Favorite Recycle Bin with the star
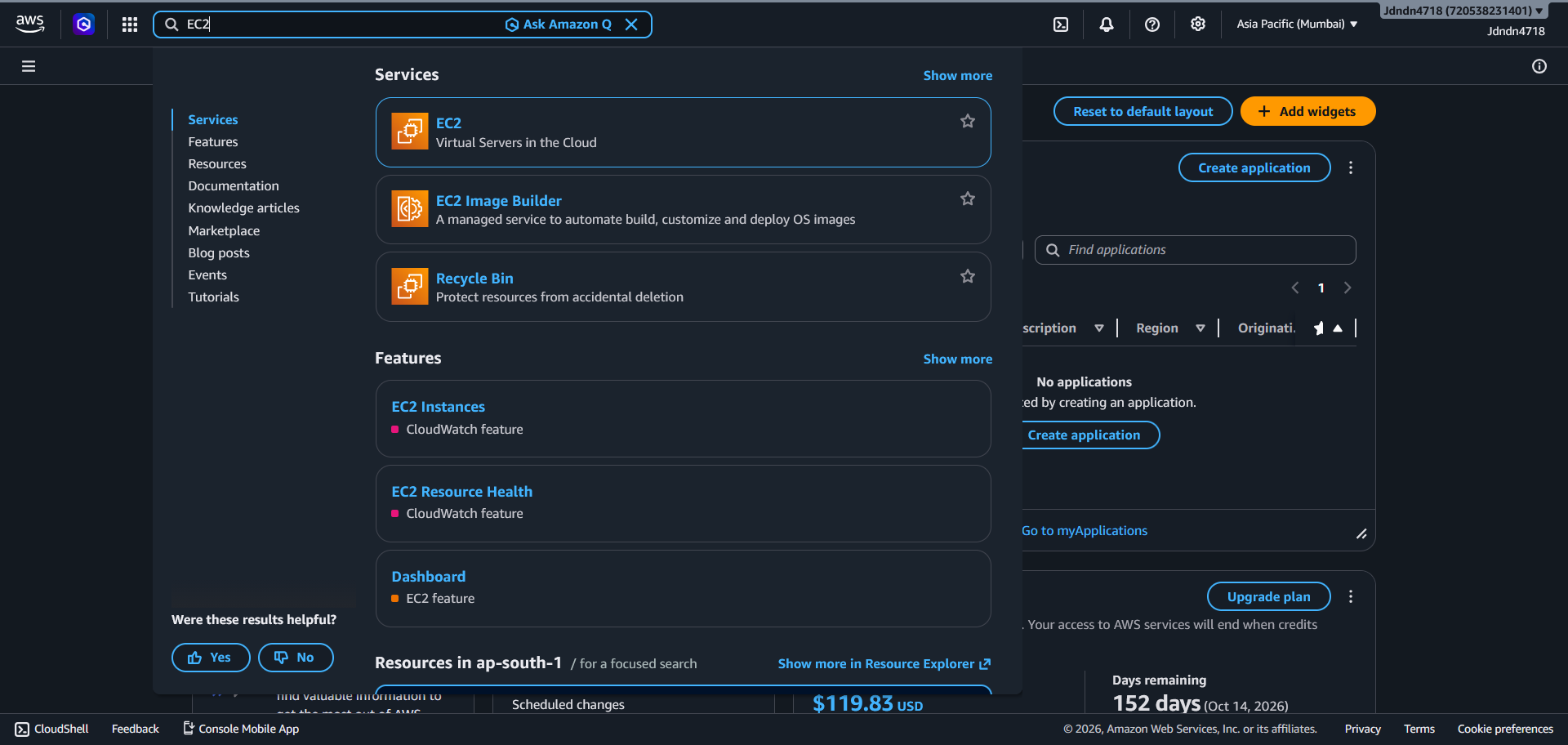The image size is (1568, 745). [968, 276]
